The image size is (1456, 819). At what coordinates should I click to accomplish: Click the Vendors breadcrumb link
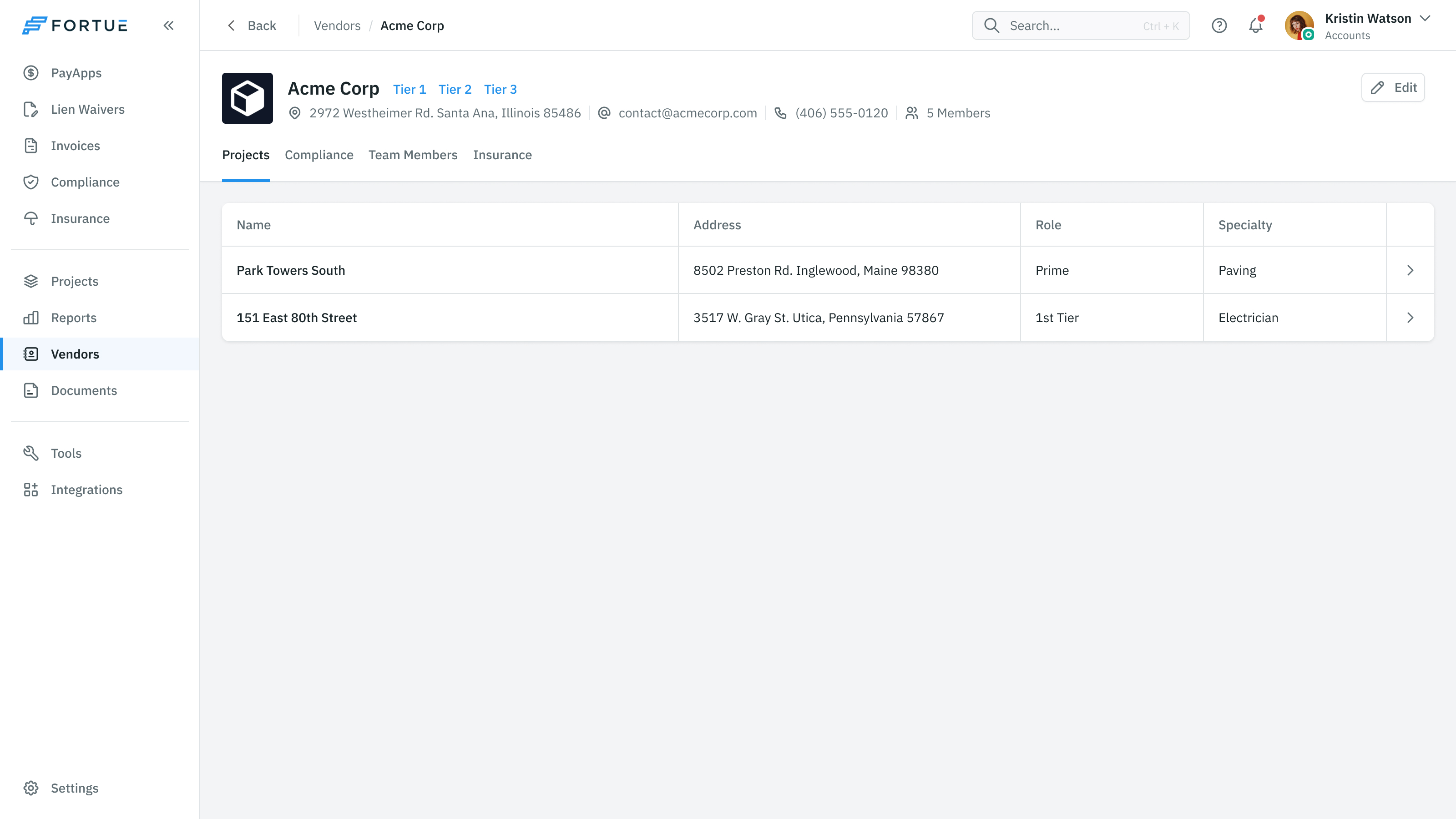pos(337,26)
